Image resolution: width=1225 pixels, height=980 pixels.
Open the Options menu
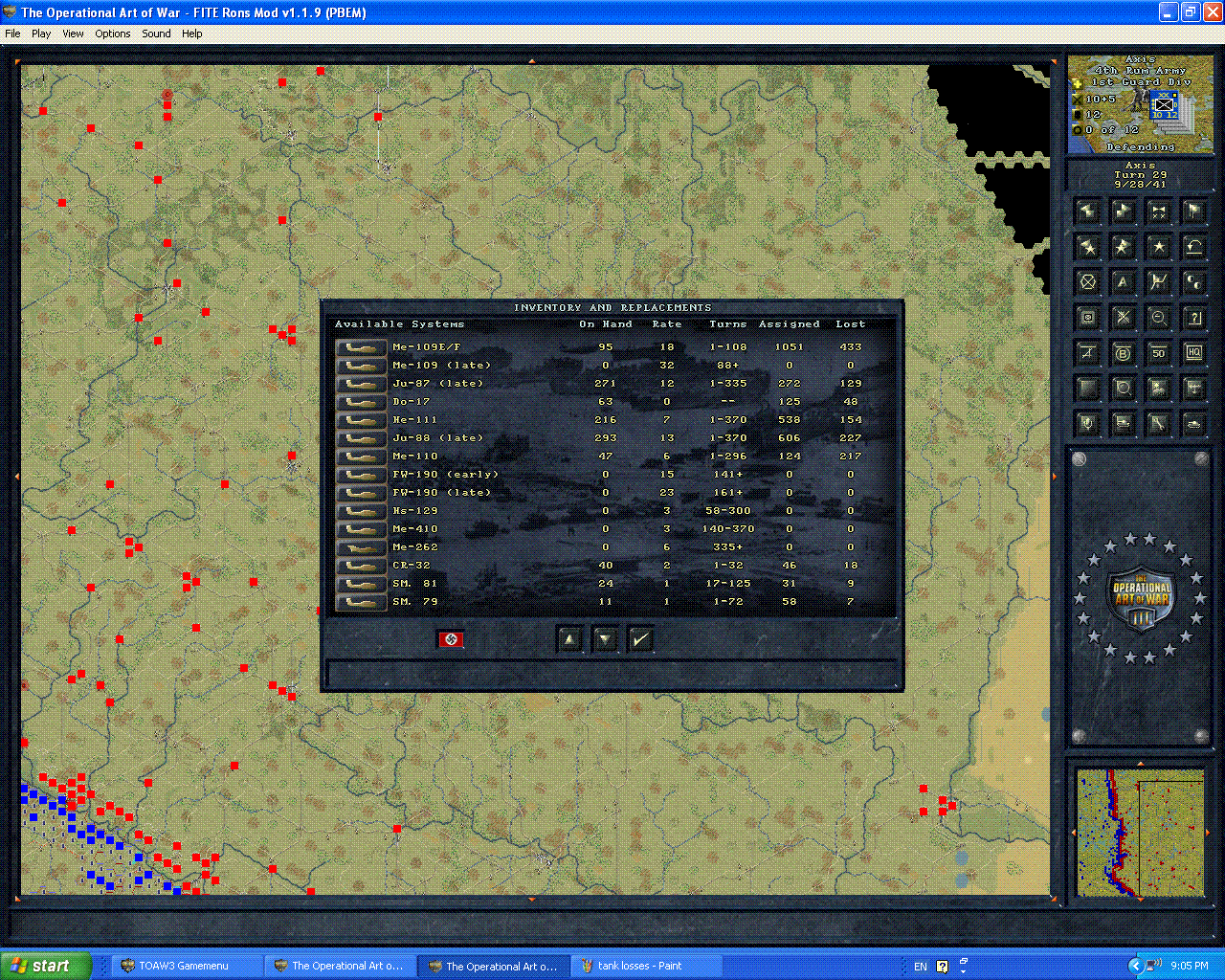(x=112, y=33)
